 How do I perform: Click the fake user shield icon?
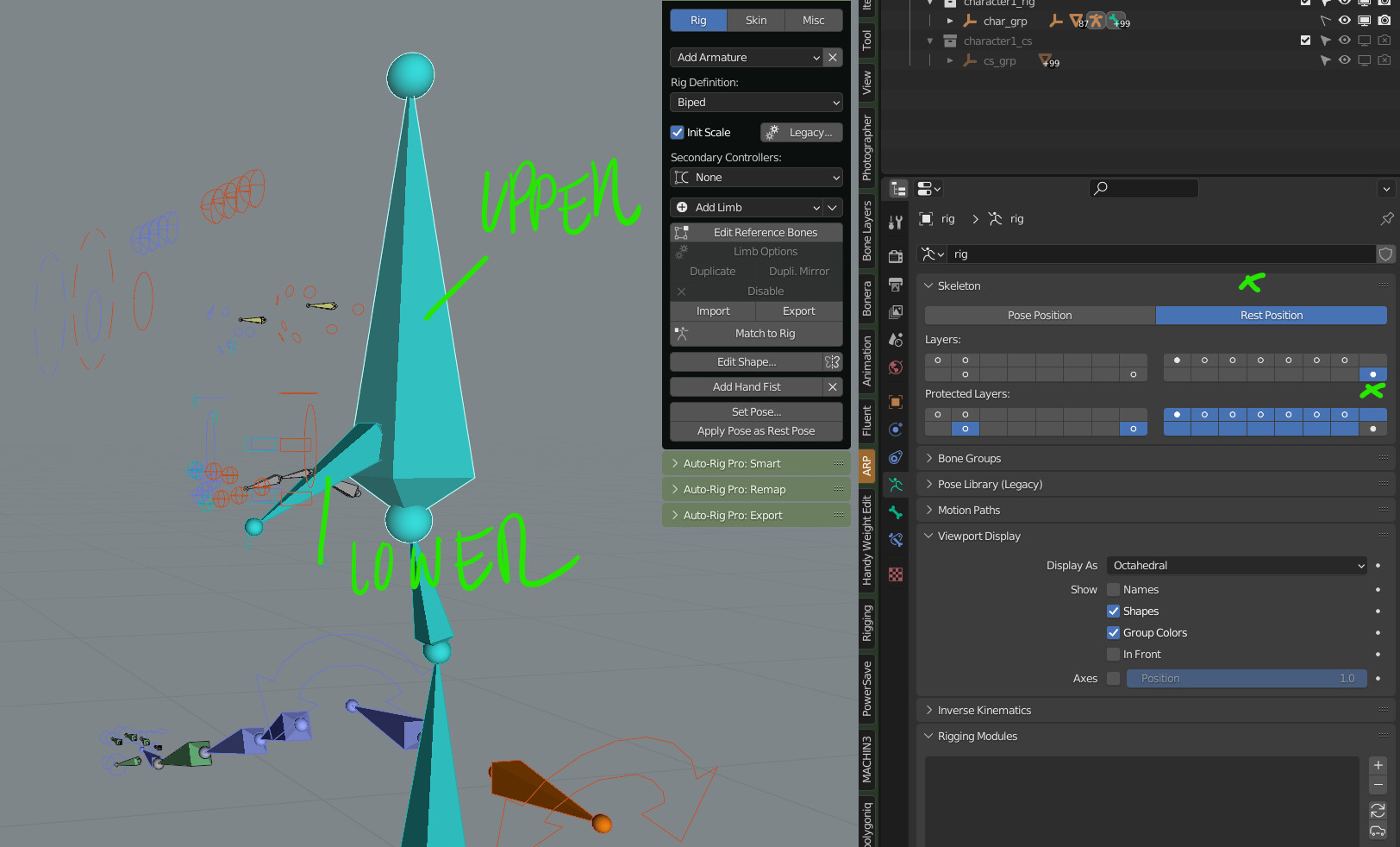coord(1385,254)
